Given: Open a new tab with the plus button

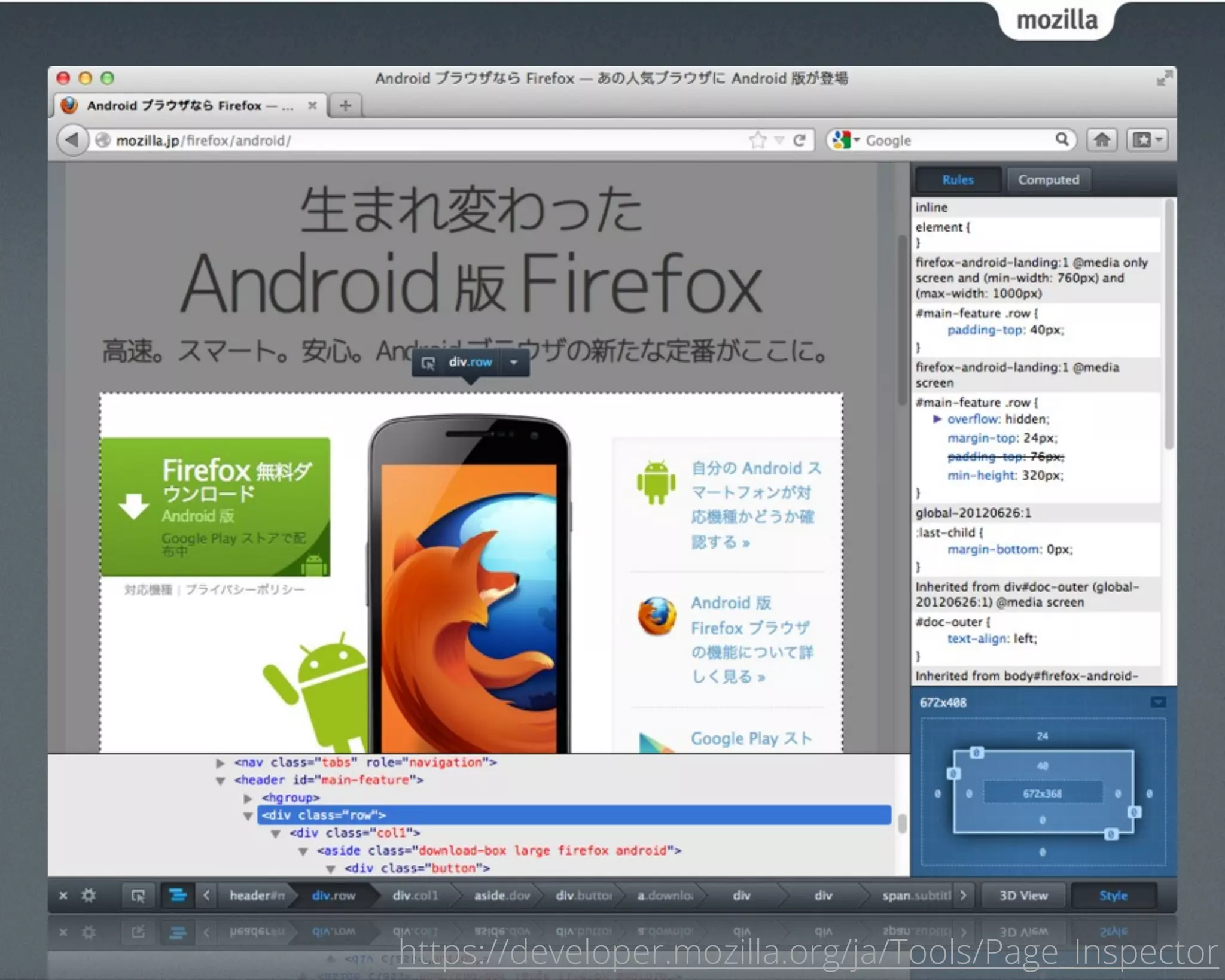Looking at the screenshot, I should click(345, 105).
